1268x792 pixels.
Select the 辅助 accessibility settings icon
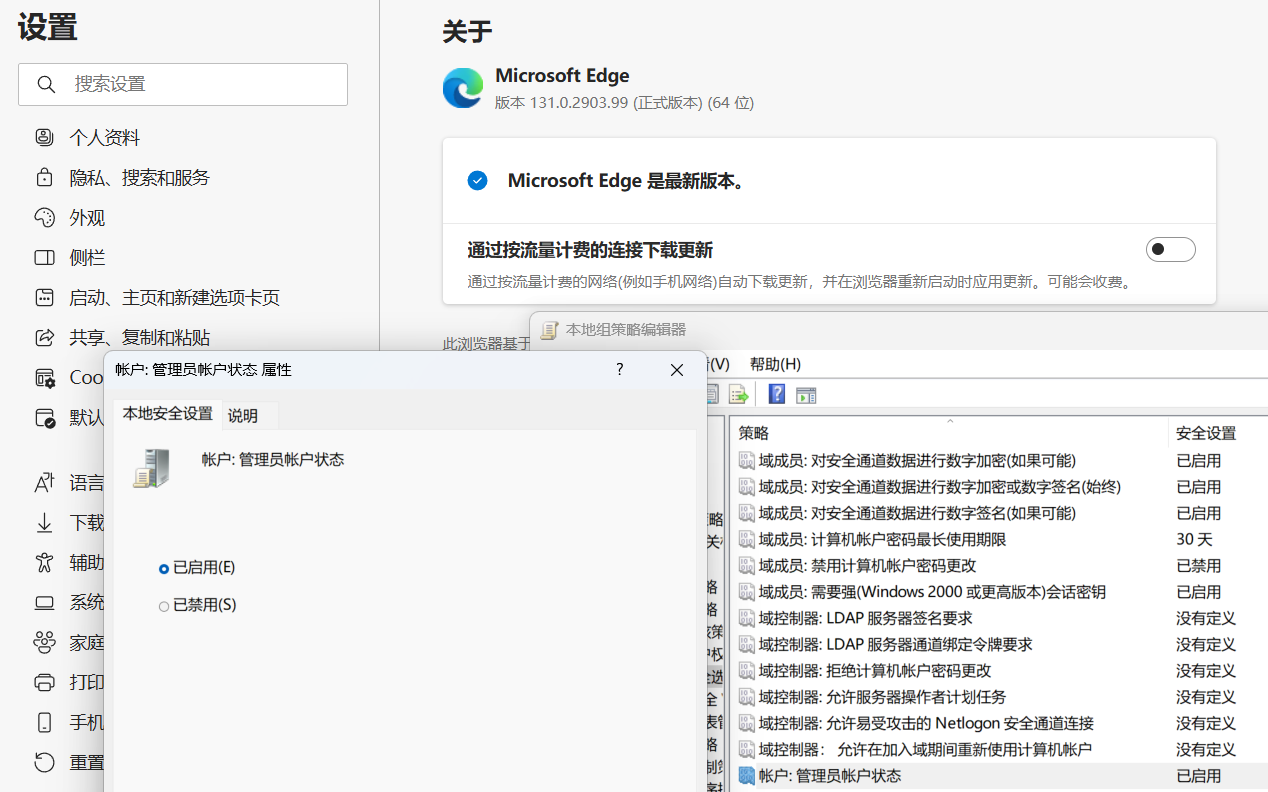coord(45,563)
